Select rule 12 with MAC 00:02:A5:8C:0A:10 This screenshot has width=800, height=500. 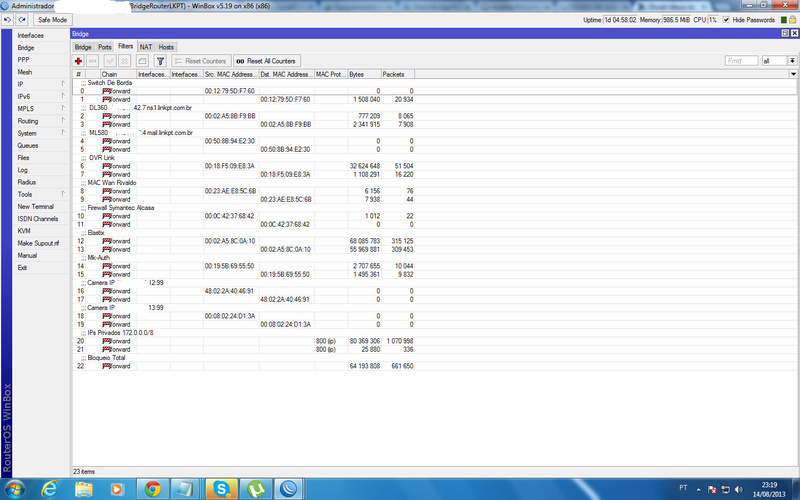pos(244,241)
